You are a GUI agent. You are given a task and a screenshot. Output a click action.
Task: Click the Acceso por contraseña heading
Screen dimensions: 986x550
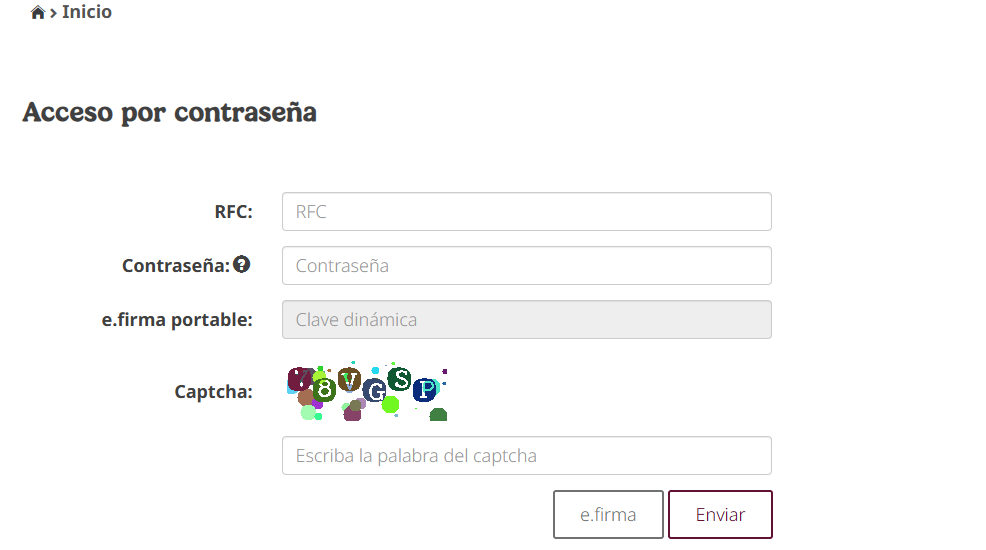pos(169,112)
